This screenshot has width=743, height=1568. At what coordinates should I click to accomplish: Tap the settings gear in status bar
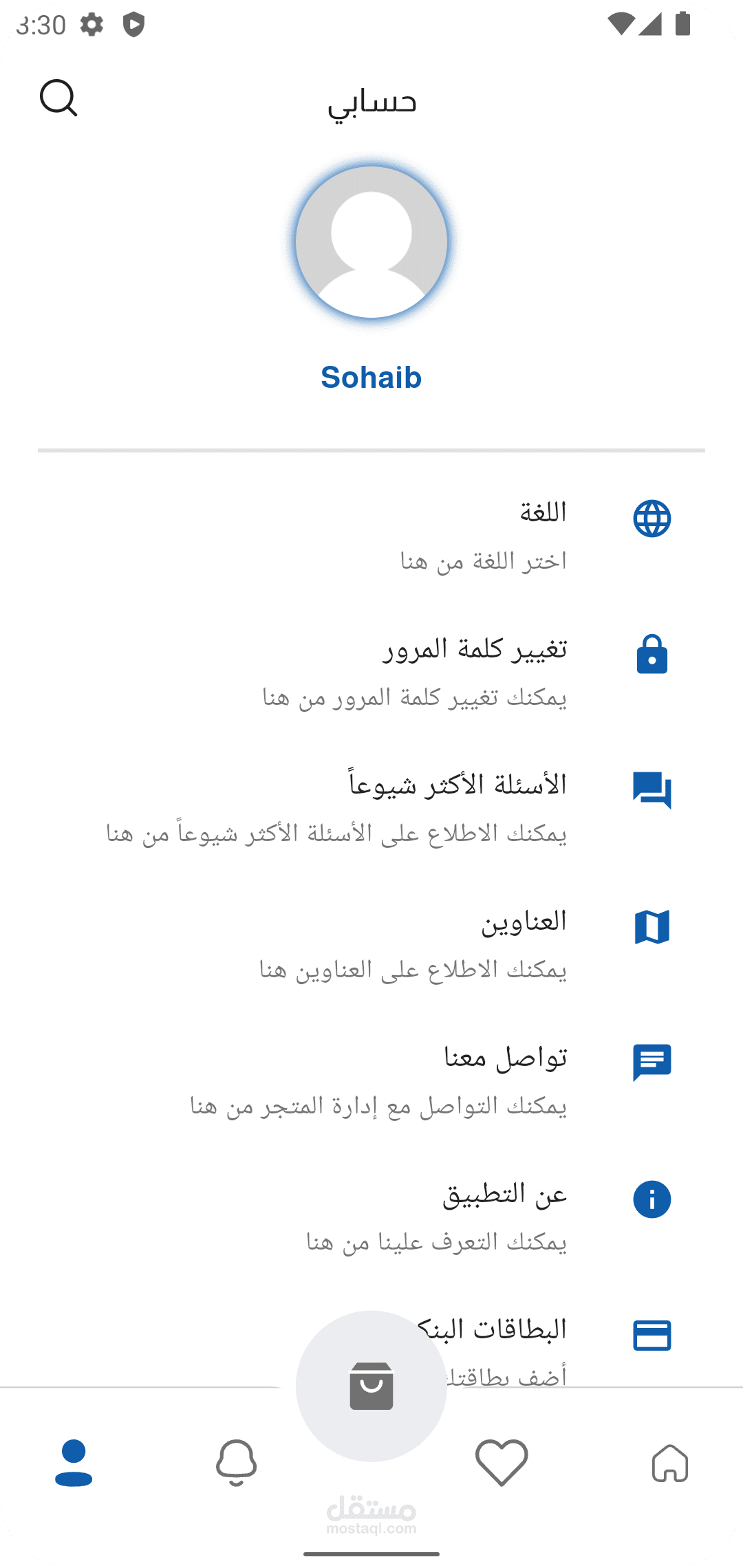(x=91, y=25)
